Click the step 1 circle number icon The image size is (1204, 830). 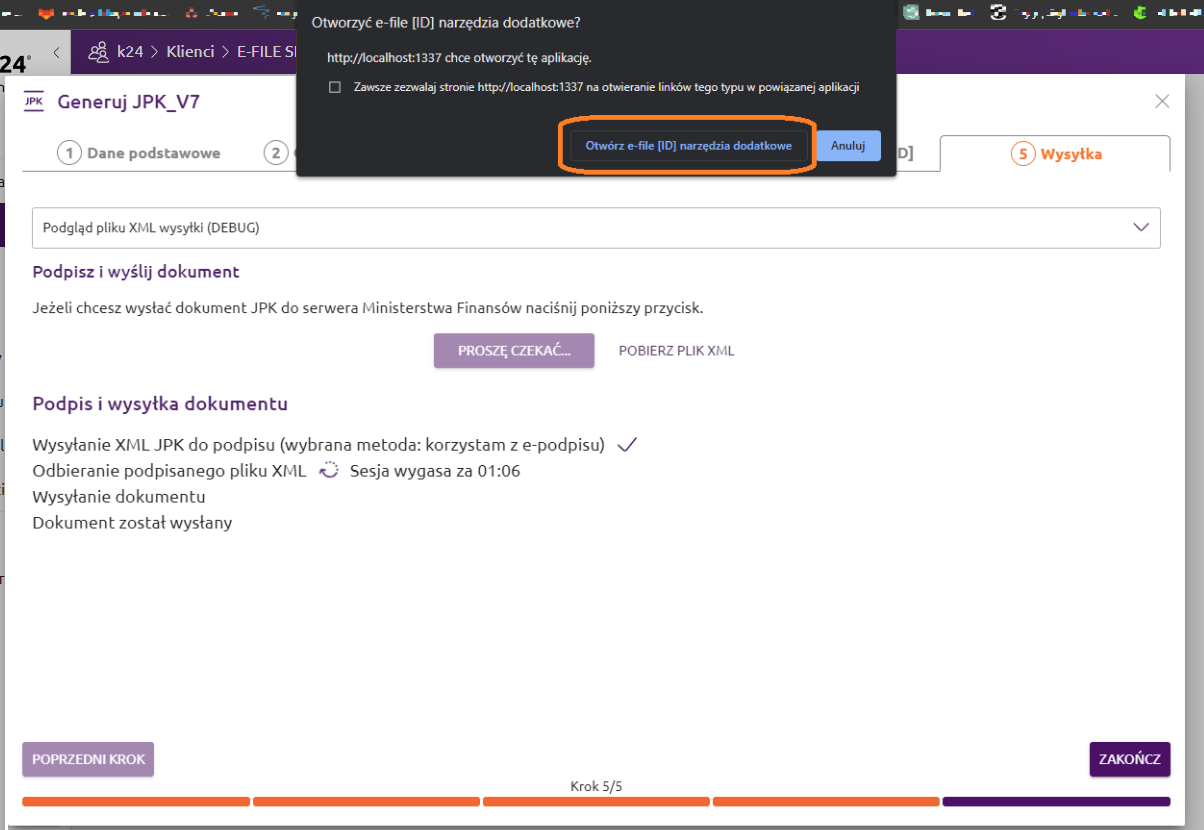(x=69, y=153)
